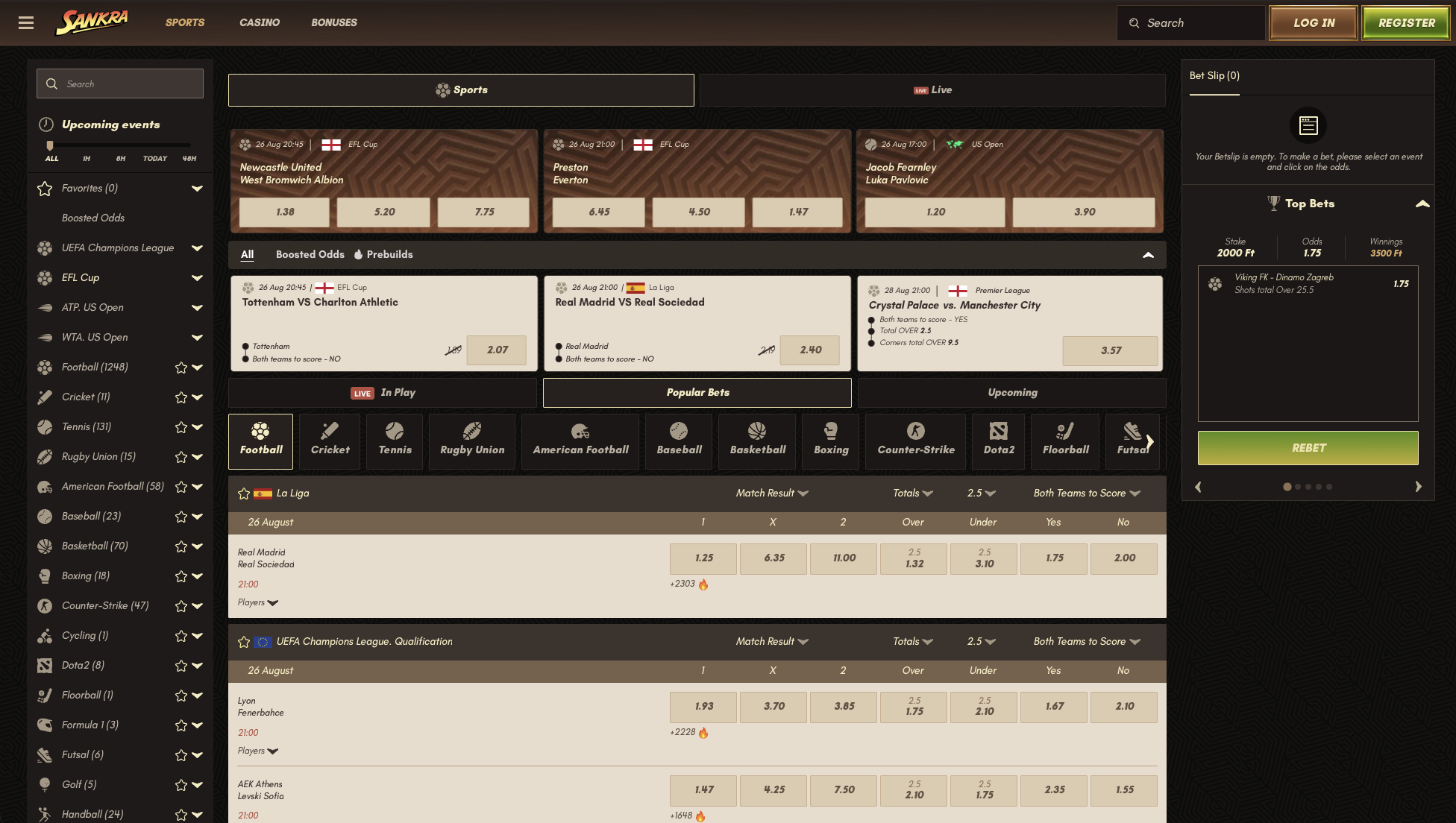Select the Counter-Strike sport tile
Viewport: 1456px width, 823px height.
coord(916,441)
